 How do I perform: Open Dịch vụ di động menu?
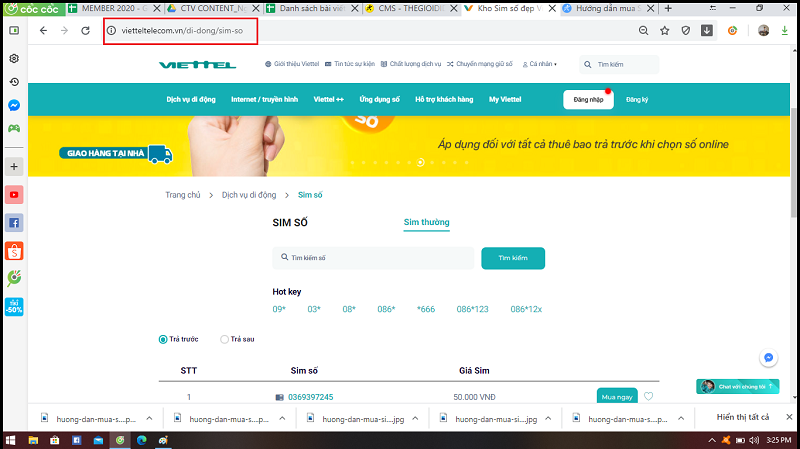coord(191,99)
